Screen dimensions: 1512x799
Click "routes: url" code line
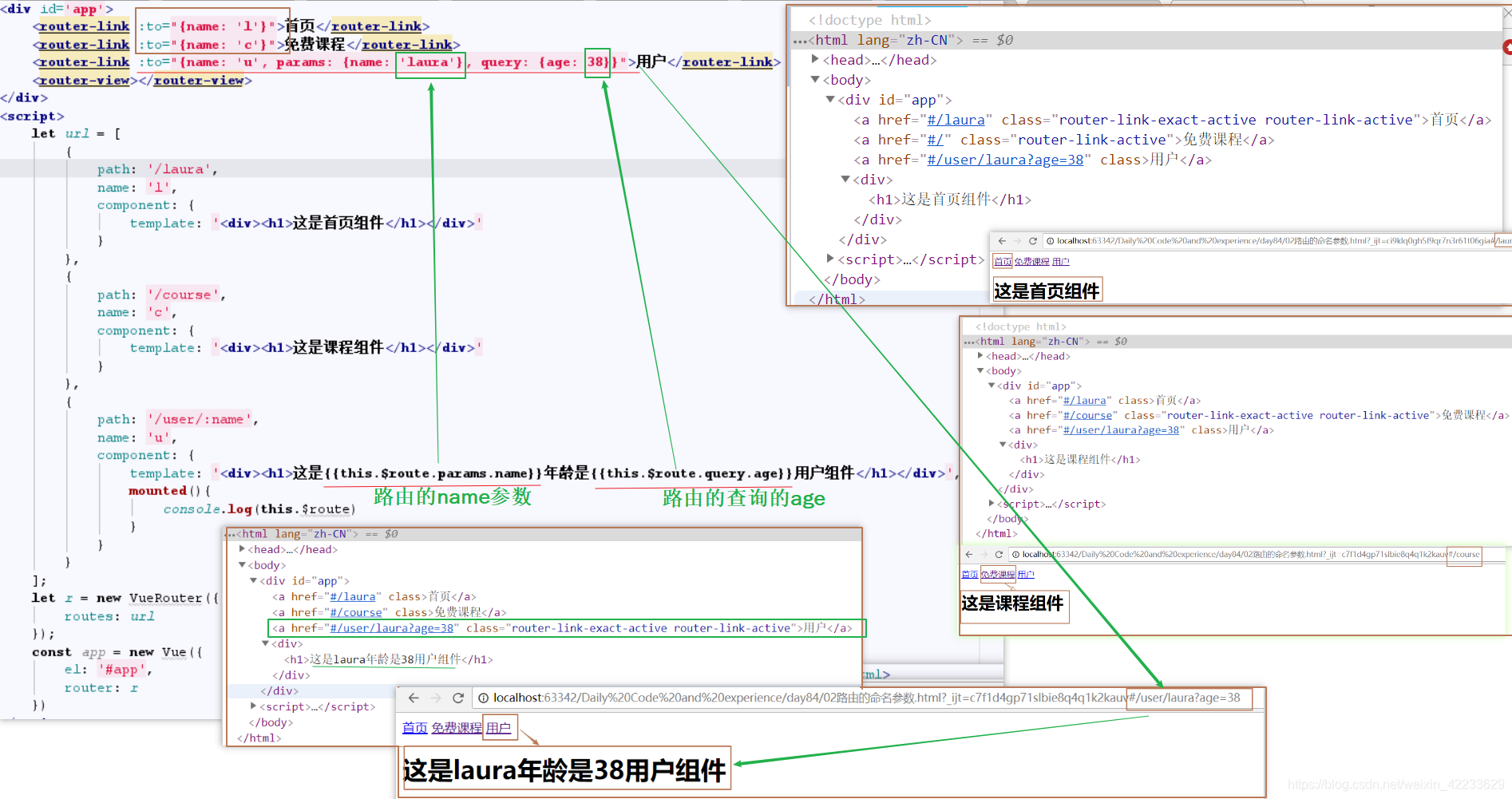pos(109,616)
